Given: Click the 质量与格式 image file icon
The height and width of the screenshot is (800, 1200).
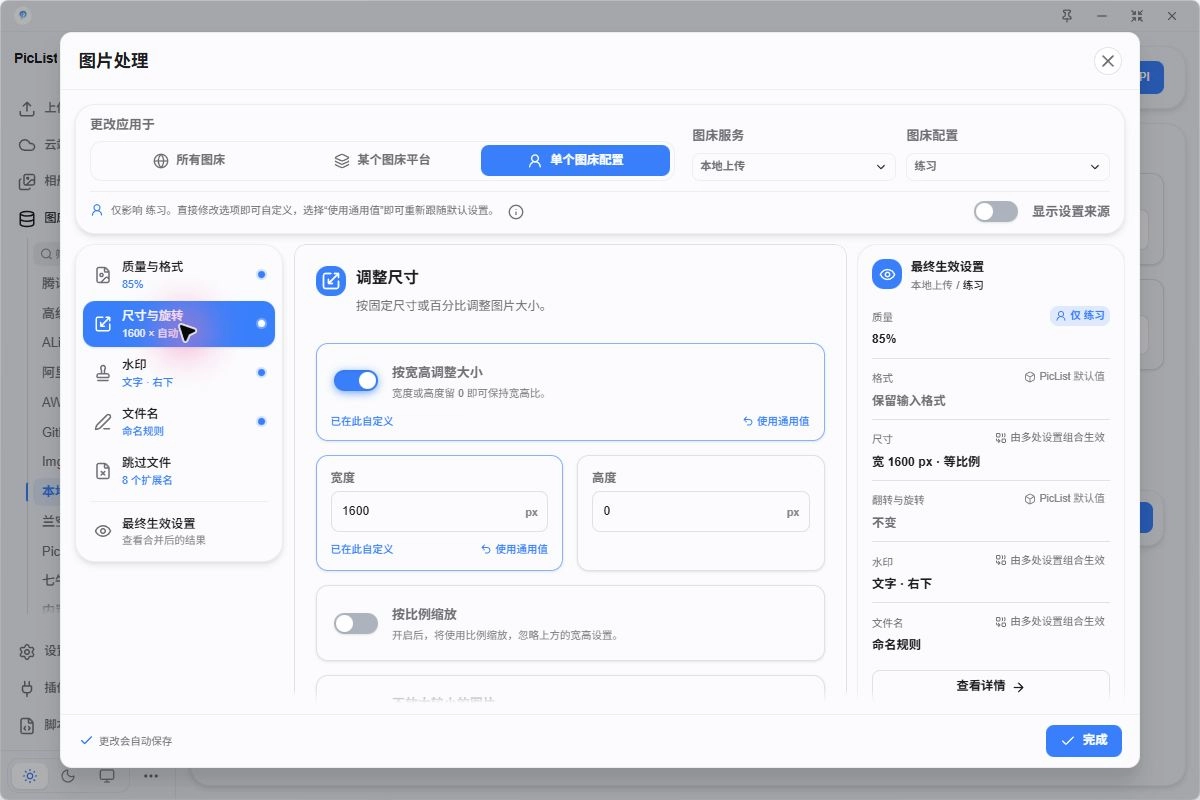Looking at the screenshot, I should (103, 275).
